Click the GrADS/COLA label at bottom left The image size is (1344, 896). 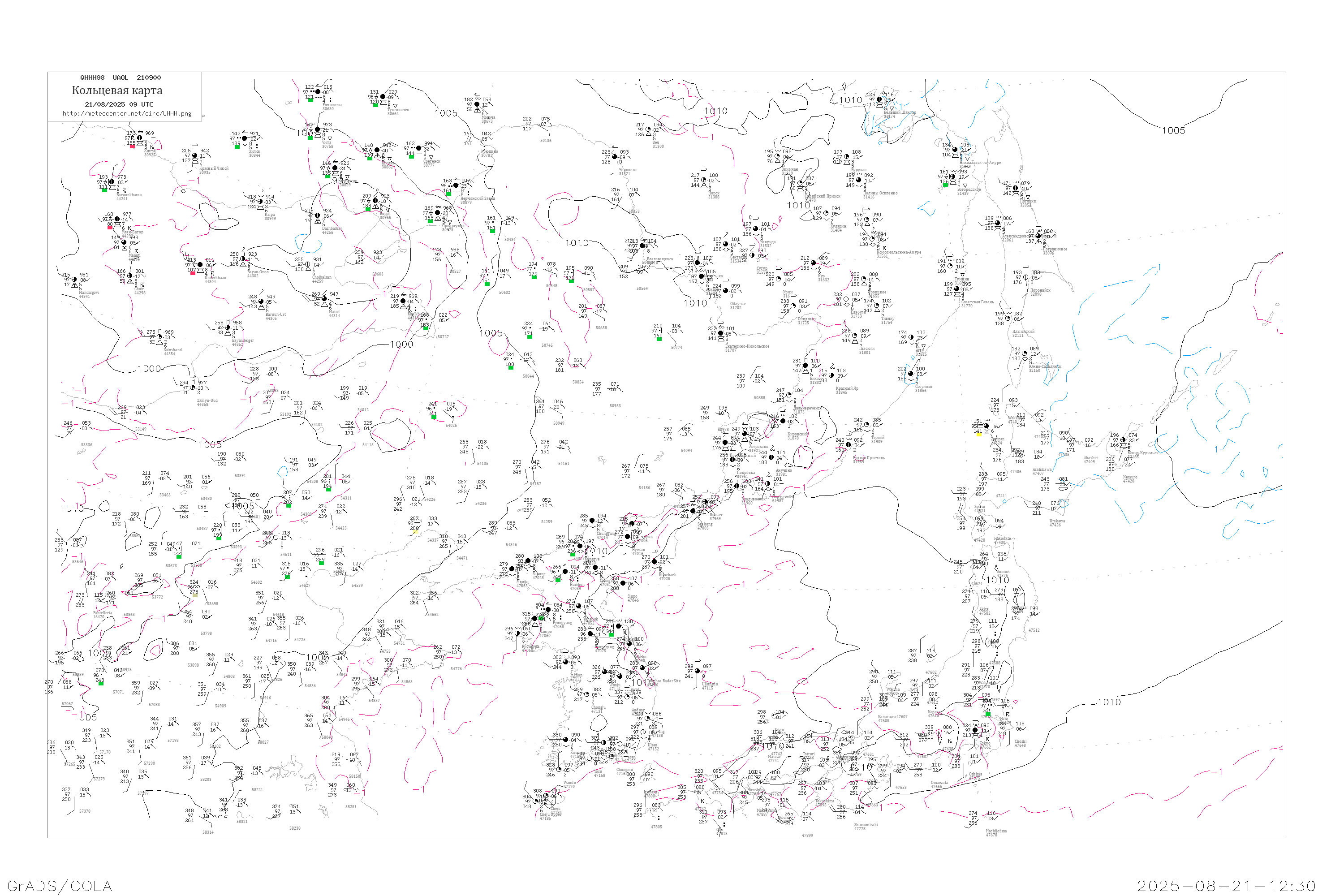[60, 886]
